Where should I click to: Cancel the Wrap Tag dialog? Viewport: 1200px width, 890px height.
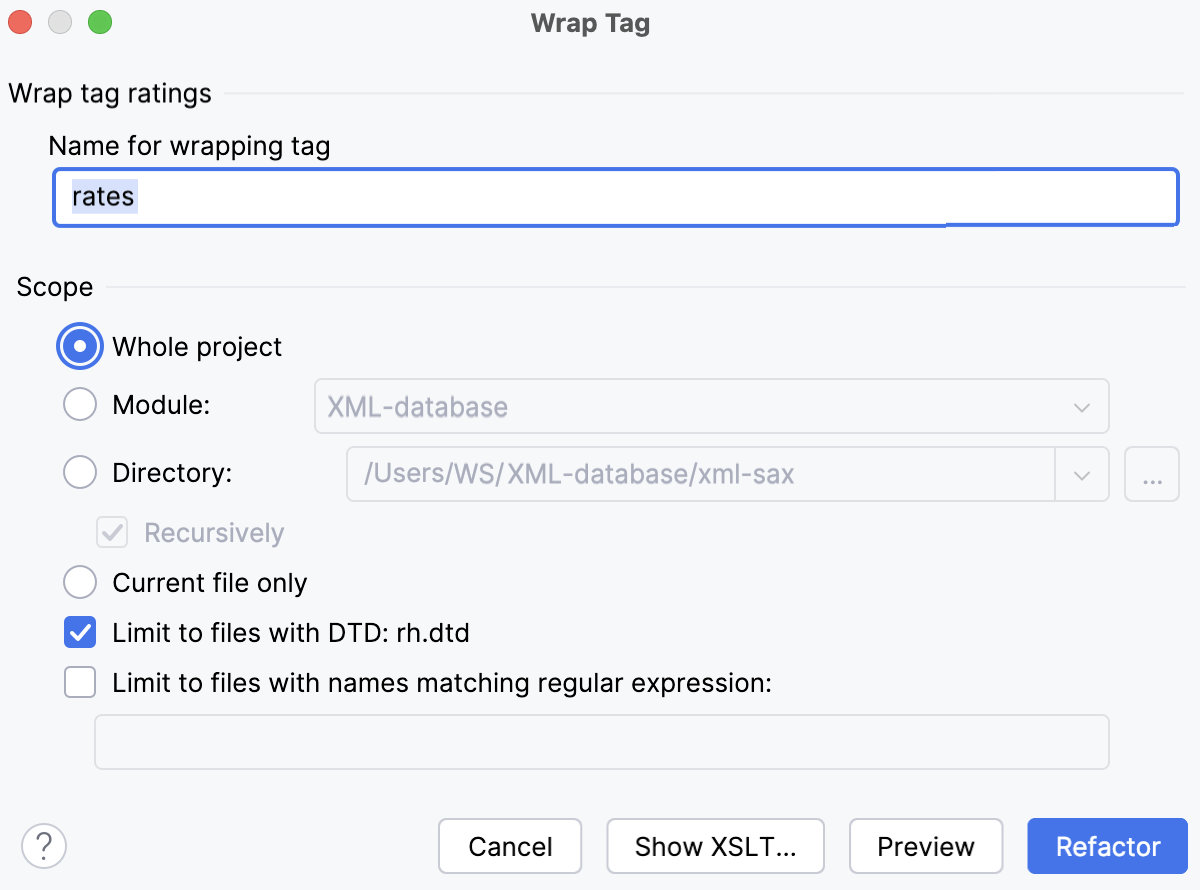coord(510,846)
